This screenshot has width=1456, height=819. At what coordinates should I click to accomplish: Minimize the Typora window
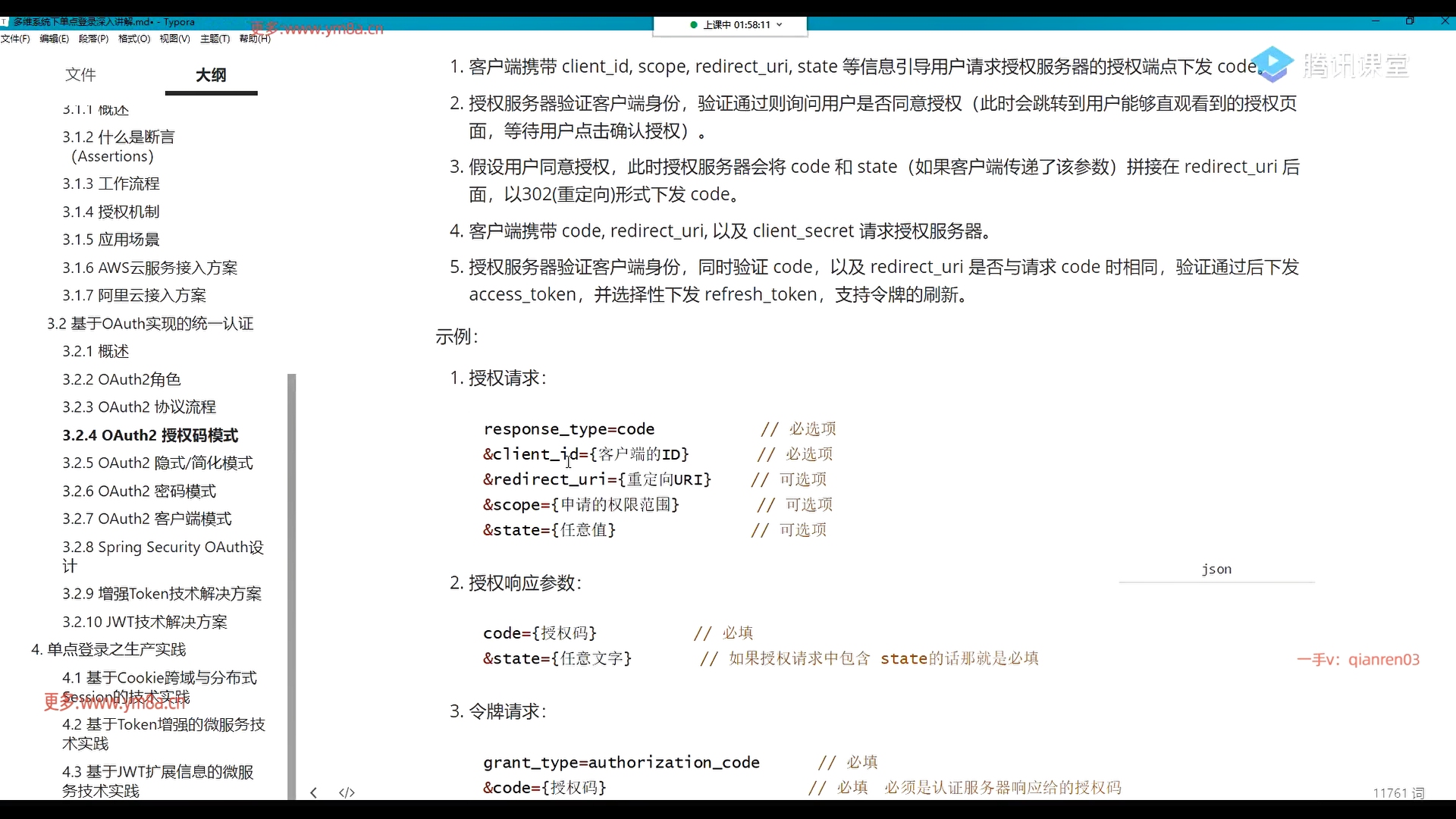click(1375, 21)
